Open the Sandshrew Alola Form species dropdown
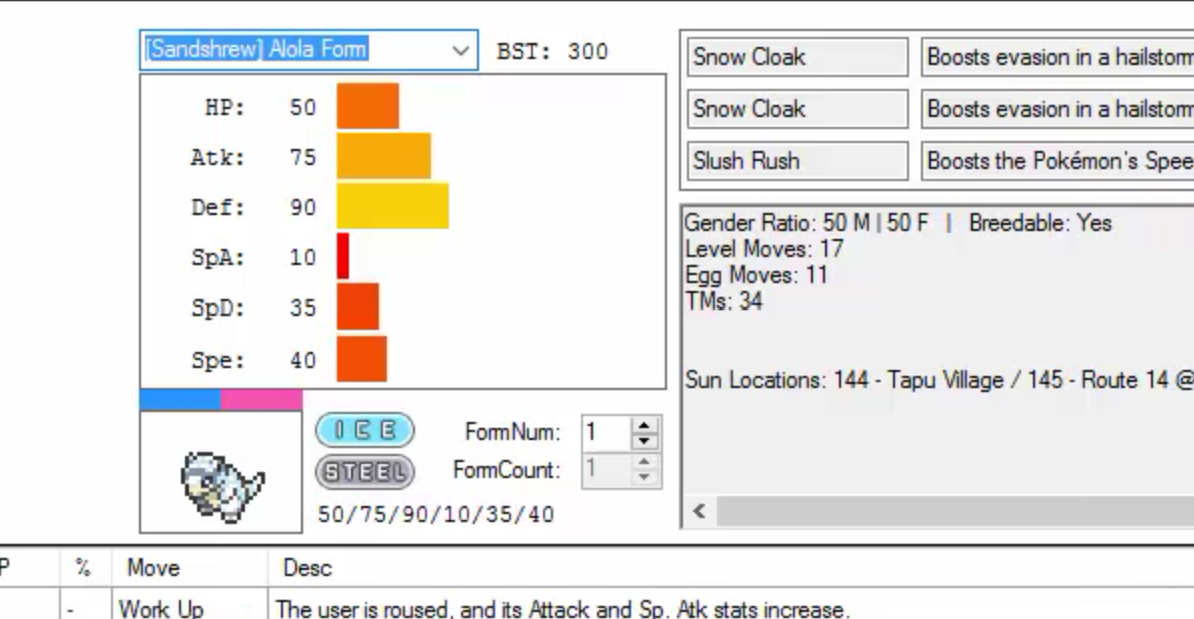 460,50
